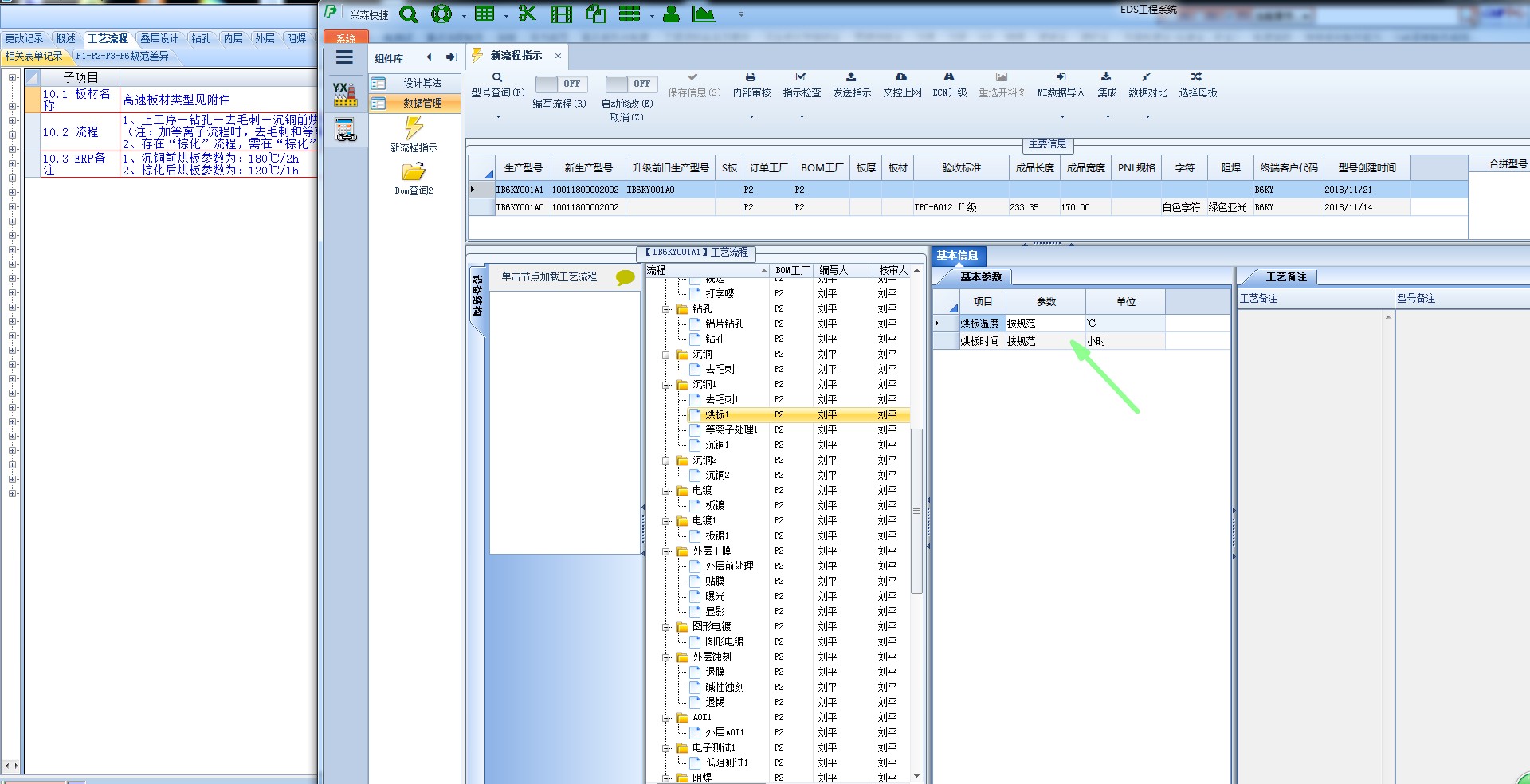Open the green table grid tool
Image resolution: width=1530 pixels, height=784 pixels.
pos(484,14)
